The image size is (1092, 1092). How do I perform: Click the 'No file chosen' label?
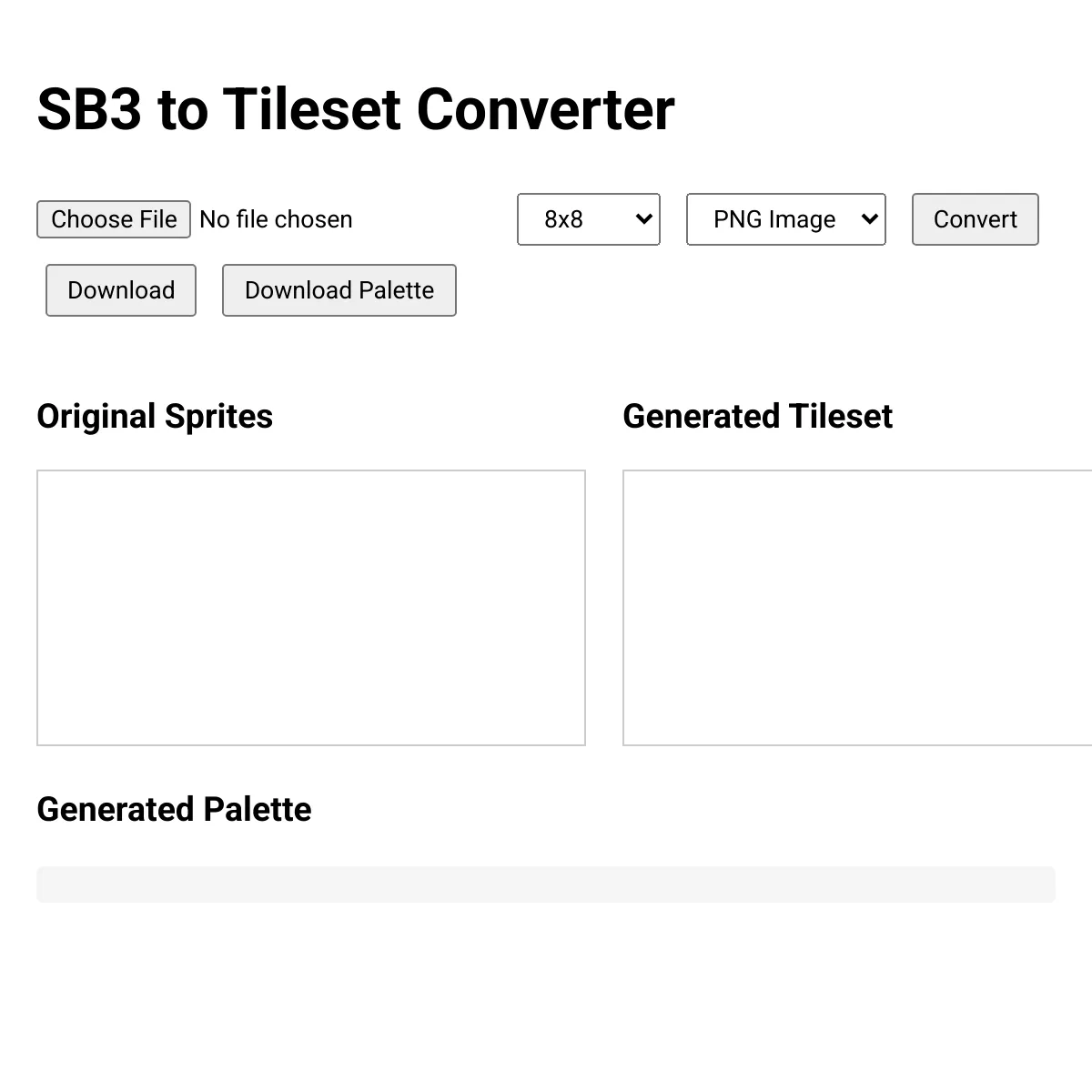pyautogui.click(x=276, y=219)
